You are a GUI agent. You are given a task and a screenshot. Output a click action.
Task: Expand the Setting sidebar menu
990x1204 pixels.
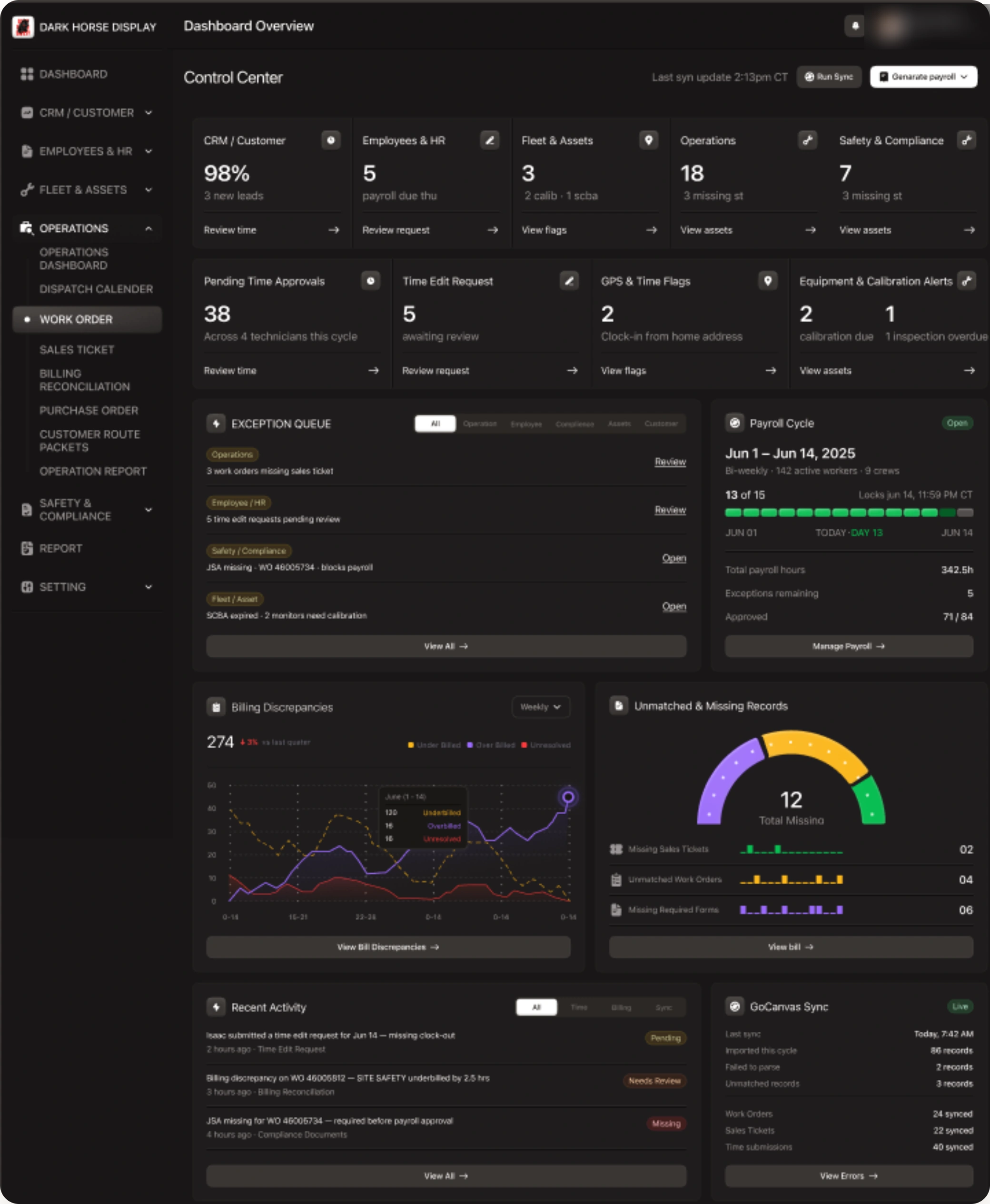(148, 587)
